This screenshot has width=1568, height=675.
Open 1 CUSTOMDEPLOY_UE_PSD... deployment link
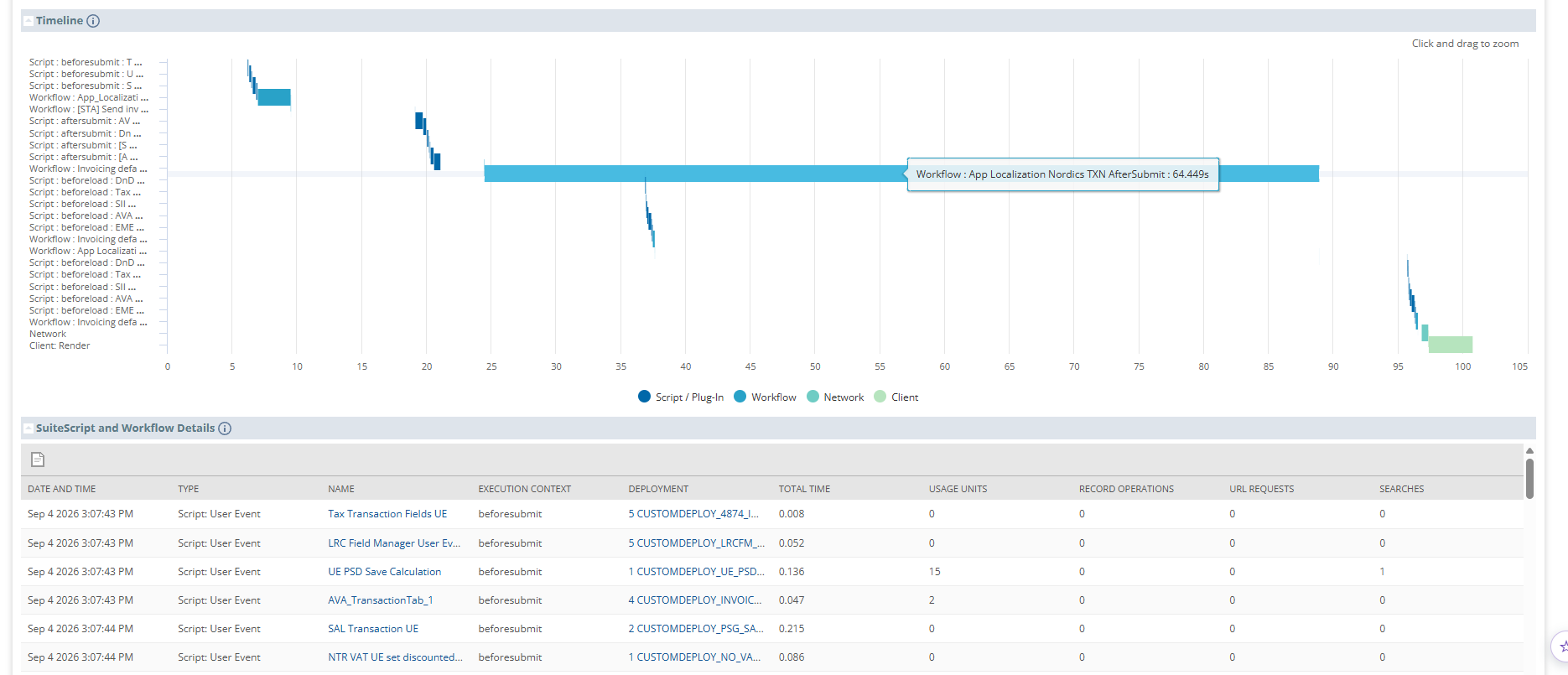click(x=697, y=572)
